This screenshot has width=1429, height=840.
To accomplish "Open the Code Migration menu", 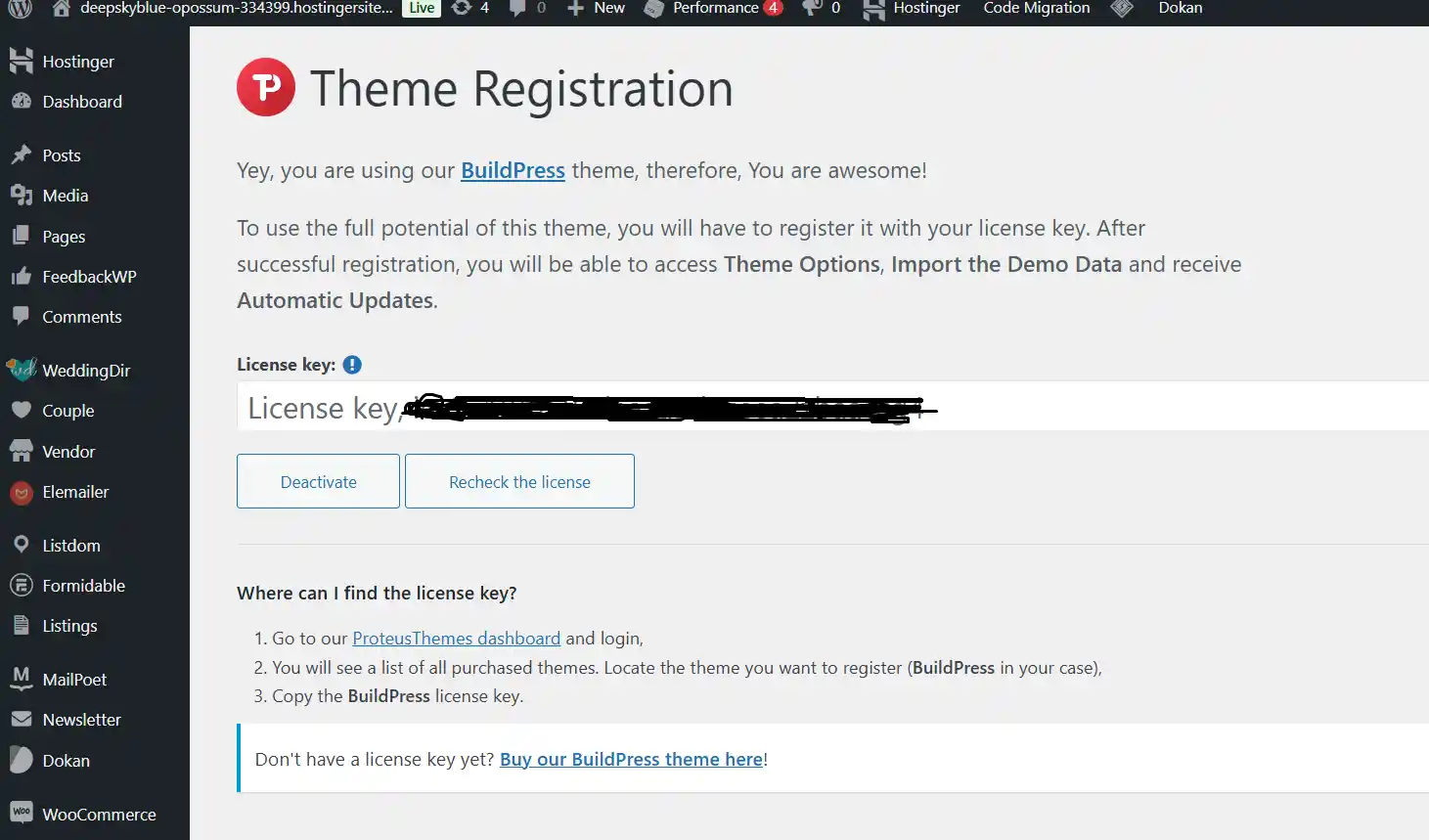I will pos(1036,8).
